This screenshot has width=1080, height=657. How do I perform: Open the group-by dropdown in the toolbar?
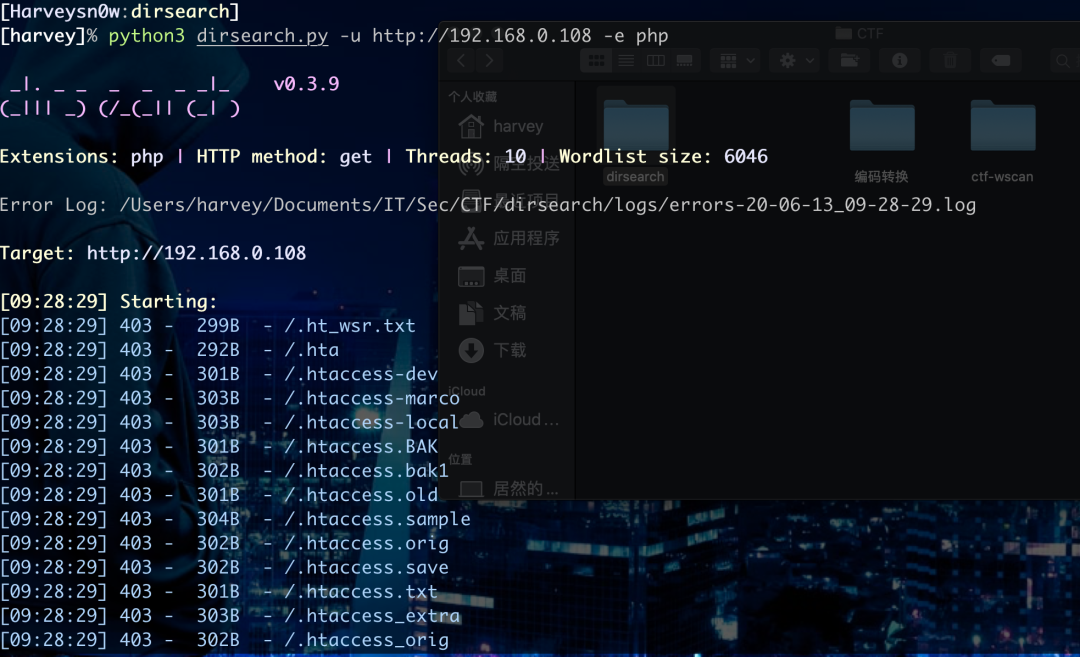click(x=735, y=60)
